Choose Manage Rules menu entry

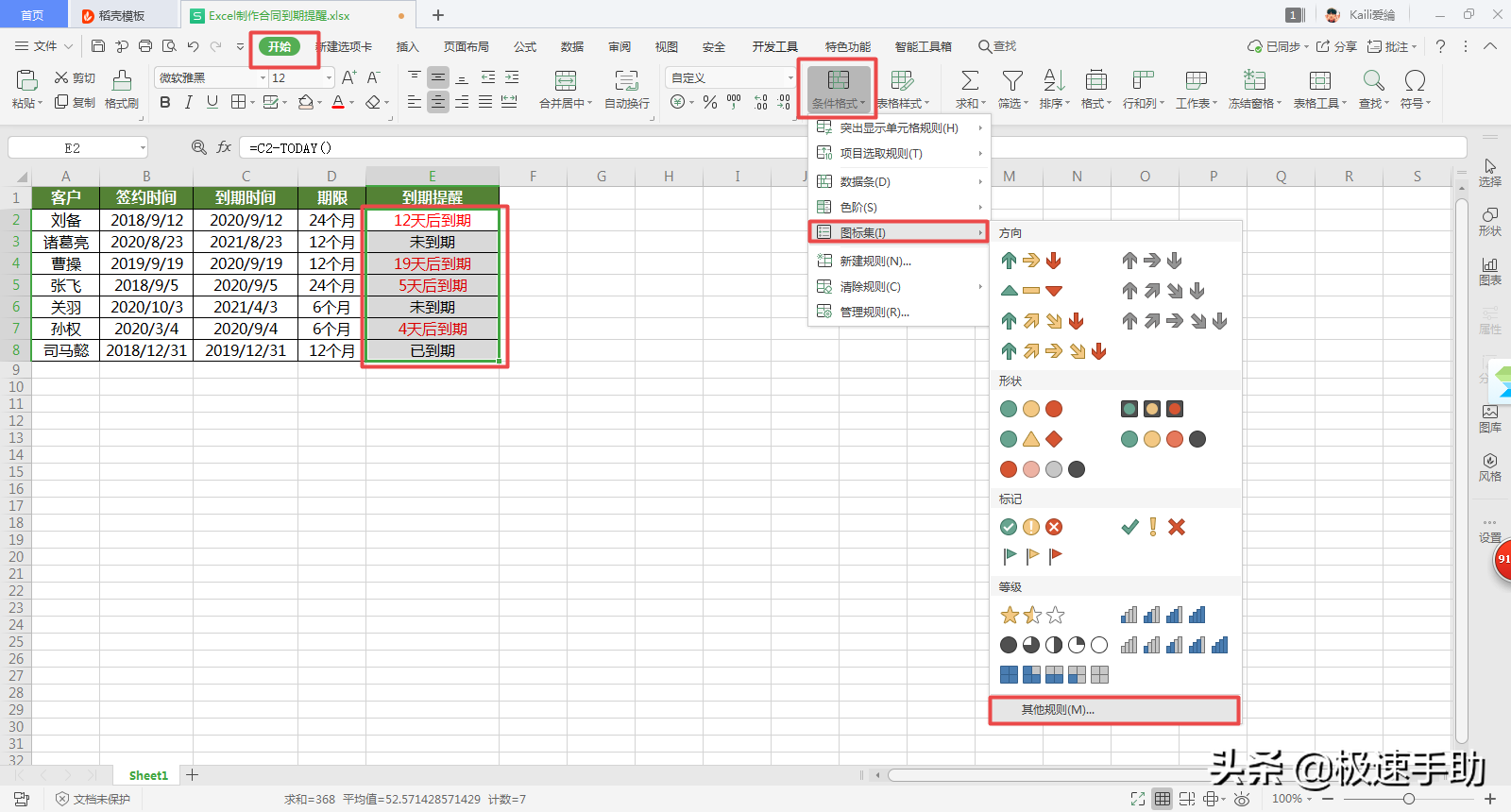coord(899,312)
